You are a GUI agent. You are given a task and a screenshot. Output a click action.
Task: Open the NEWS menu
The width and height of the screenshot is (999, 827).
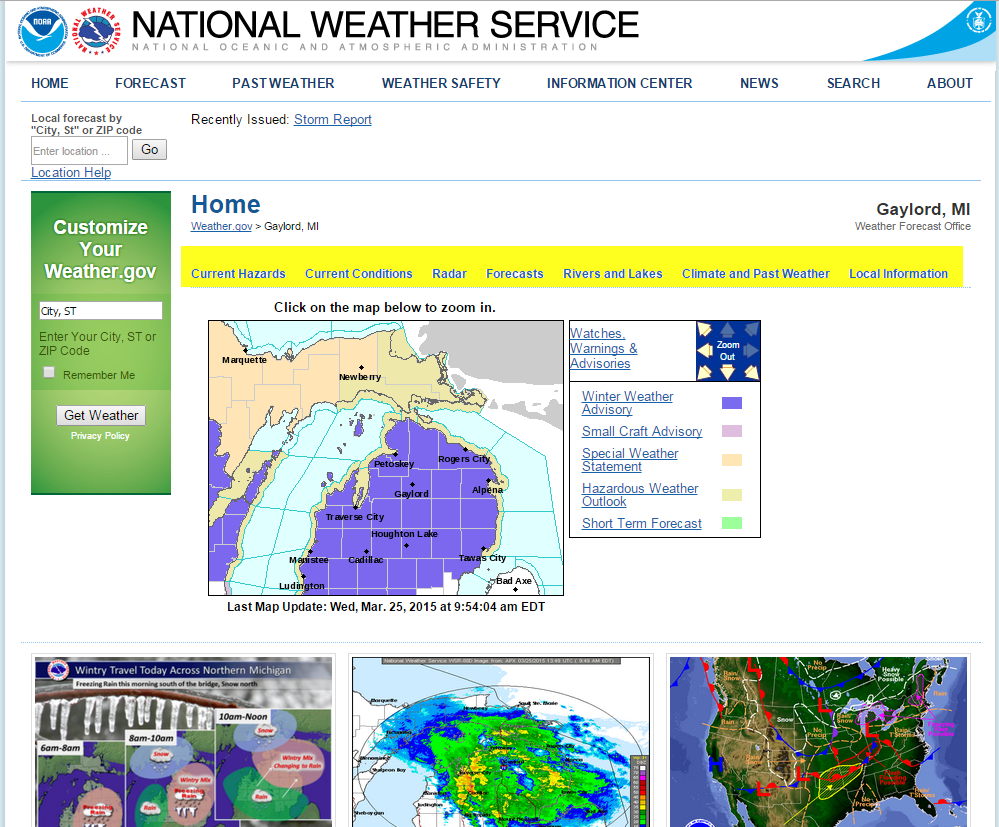[x=759, y=83]
